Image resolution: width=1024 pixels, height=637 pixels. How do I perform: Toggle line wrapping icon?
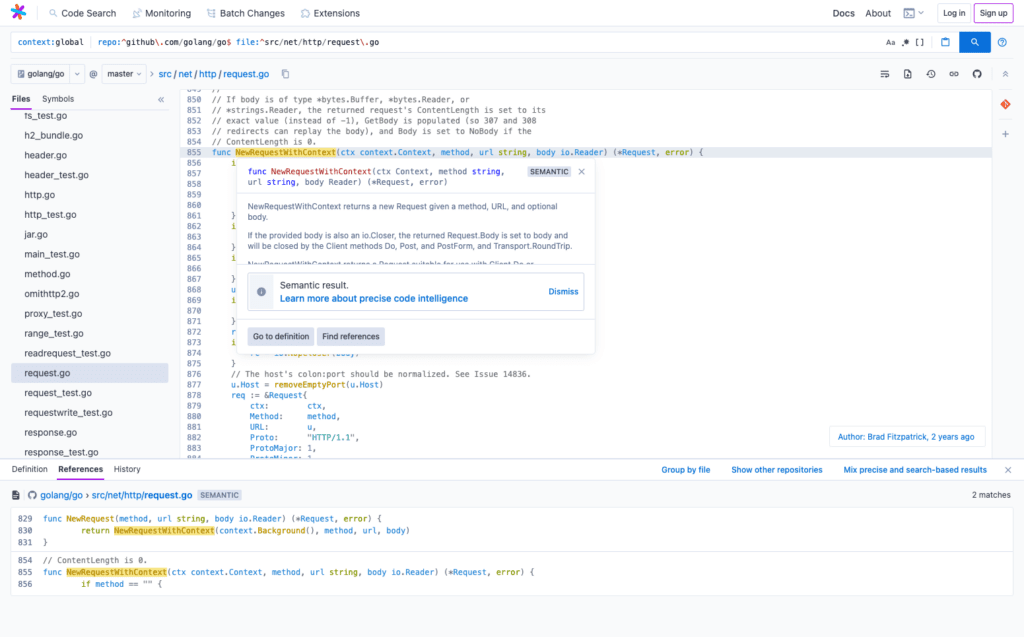tap(884, 74)
